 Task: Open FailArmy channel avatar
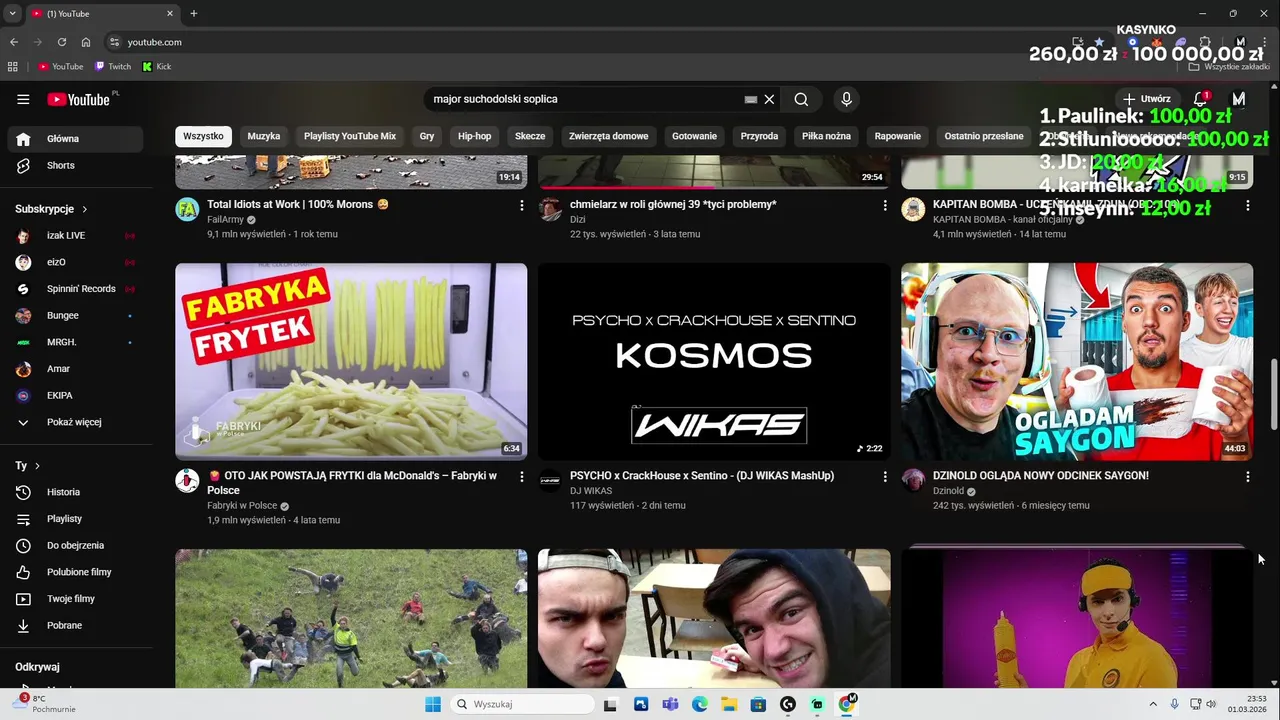click(x=187, y=209)
